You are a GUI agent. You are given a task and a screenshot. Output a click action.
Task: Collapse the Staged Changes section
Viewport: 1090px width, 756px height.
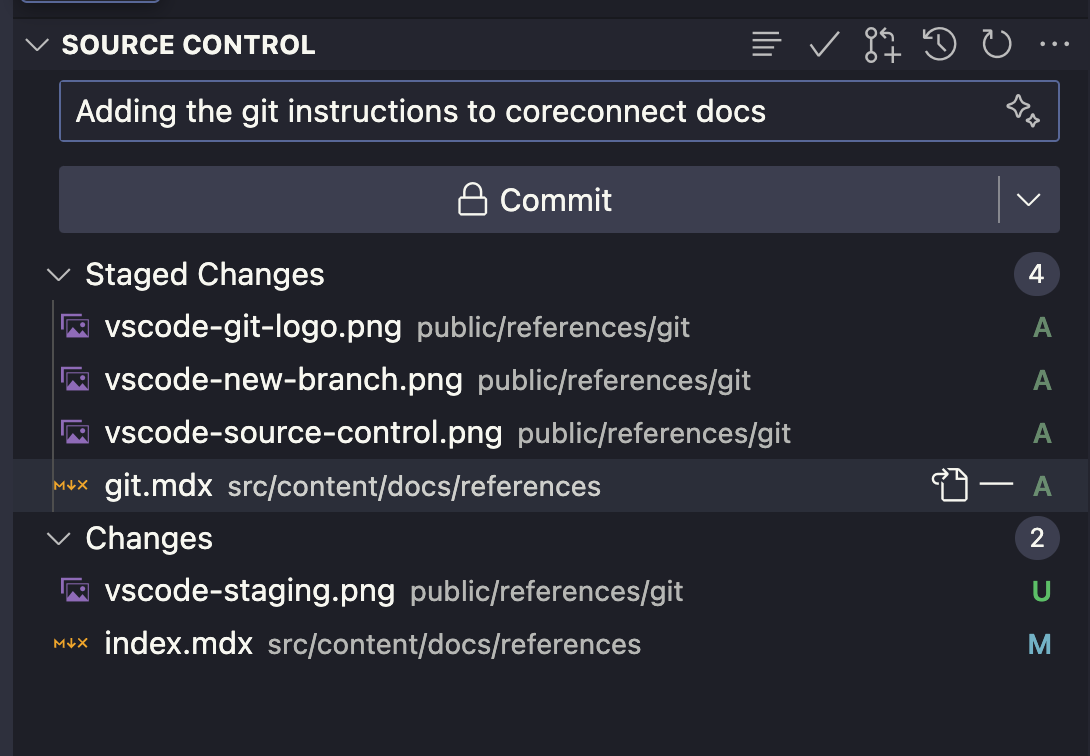click(60, 275)
